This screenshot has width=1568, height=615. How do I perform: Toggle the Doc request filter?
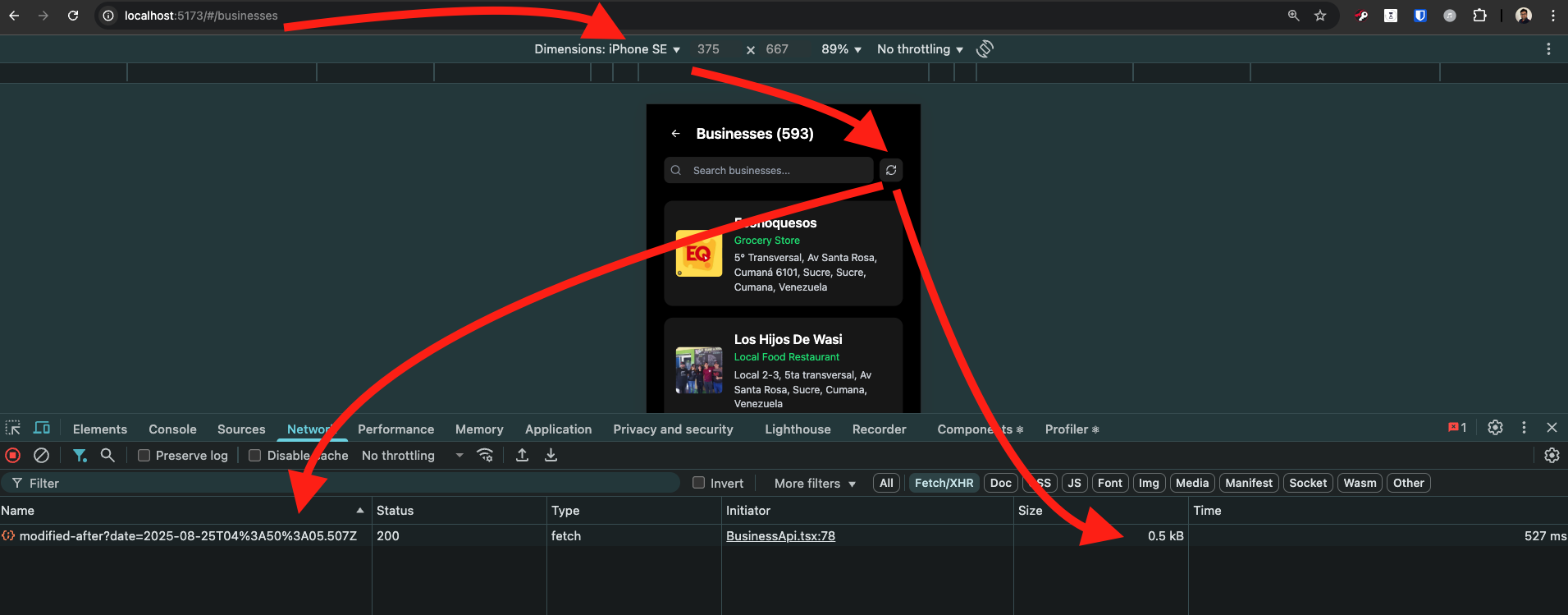1001,483
